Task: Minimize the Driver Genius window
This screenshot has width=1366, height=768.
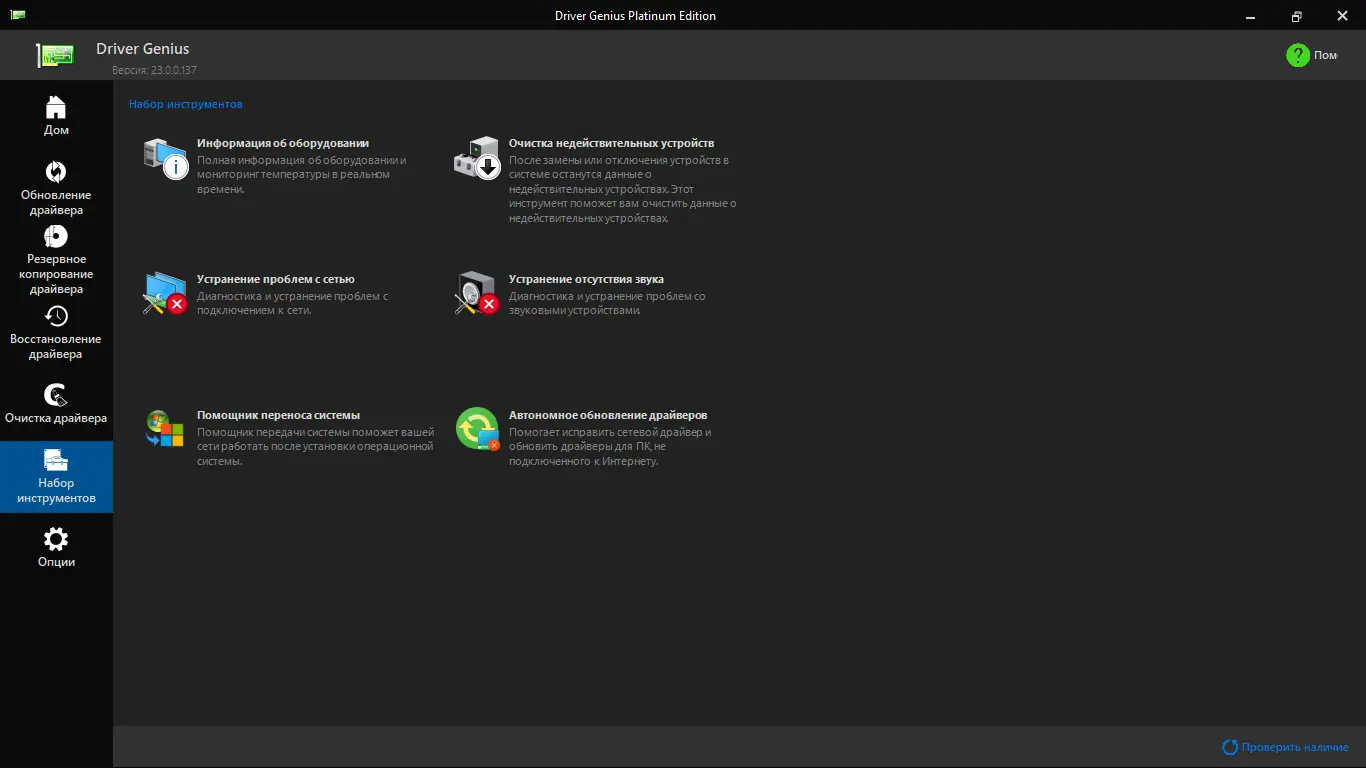Action: click(x=1250, y=15)
